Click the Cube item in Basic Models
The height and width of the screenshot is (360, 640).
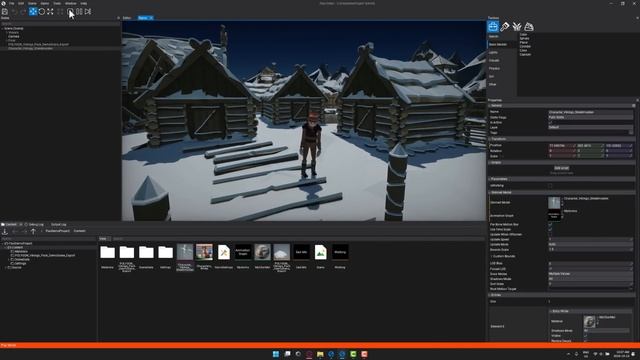tap(524, 35)
